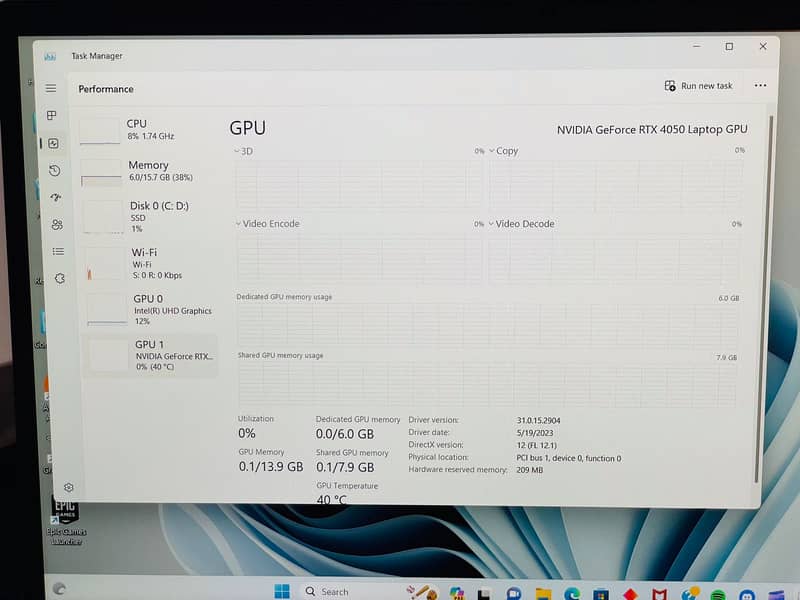The width and height of the screenshot is (800, 600).
Task: Open the Users page icon
Action: (57, 224)
